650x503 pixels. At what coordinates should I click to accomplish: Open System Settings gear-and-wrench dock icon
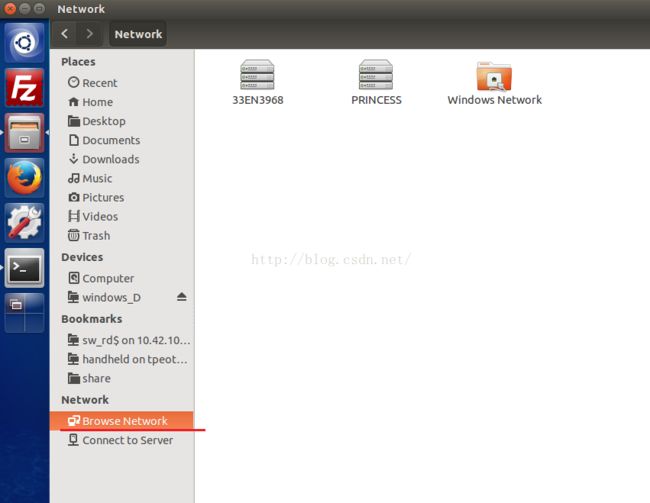point(24,223)
